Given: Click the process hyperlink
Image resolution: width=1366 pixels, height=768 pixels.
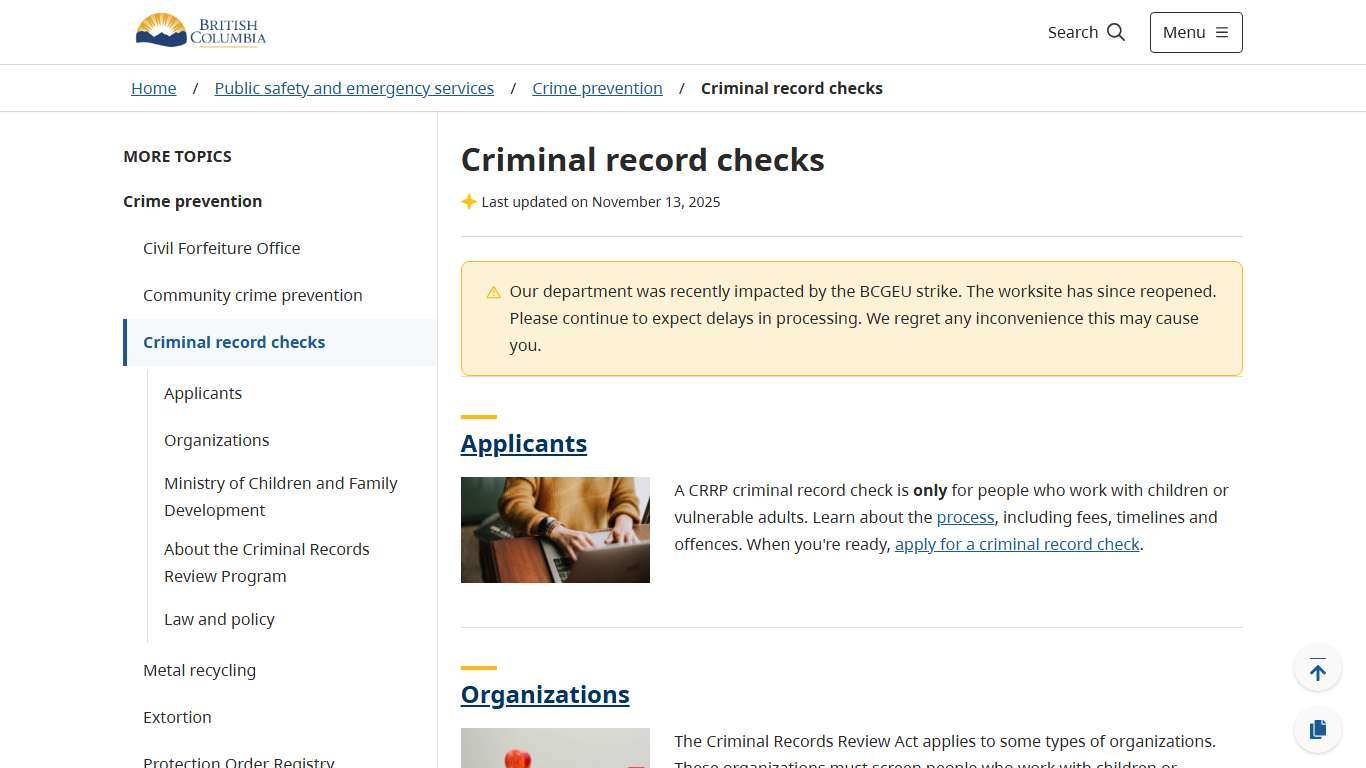Looking at the screenshot, I should [965, 517].
